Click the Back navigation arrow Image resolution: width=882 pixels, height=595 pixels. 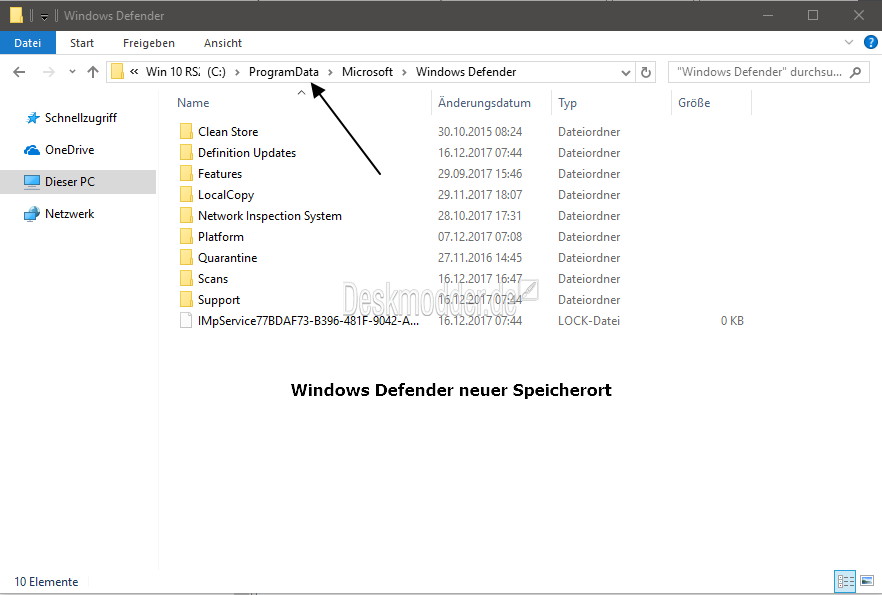[x=19, y=72]
